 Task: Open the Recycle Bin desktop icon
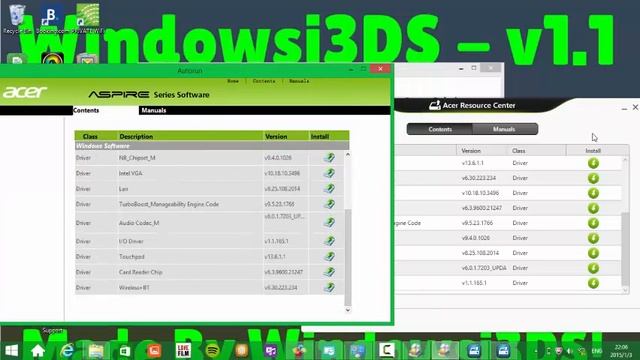point(17,19)
